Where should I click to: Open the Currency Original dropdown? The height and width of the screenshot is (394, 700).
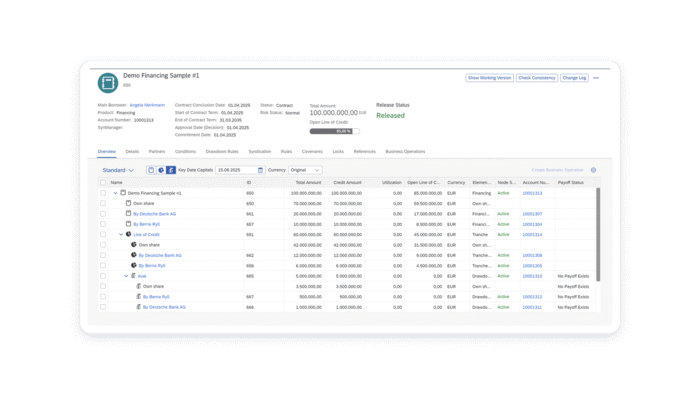pyautogui.click(x=305, y=170)
